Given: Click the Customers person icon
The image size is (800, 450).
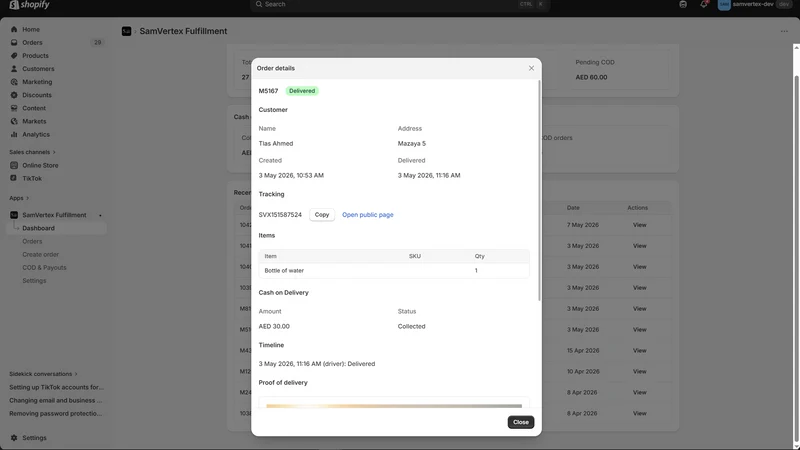Looking at the screenshot, I should (14, 69).
